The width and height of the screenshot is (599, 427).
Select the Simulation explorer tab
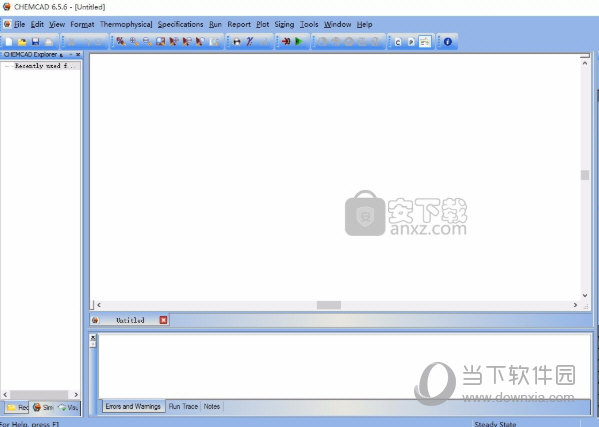(x=43, y=408)
